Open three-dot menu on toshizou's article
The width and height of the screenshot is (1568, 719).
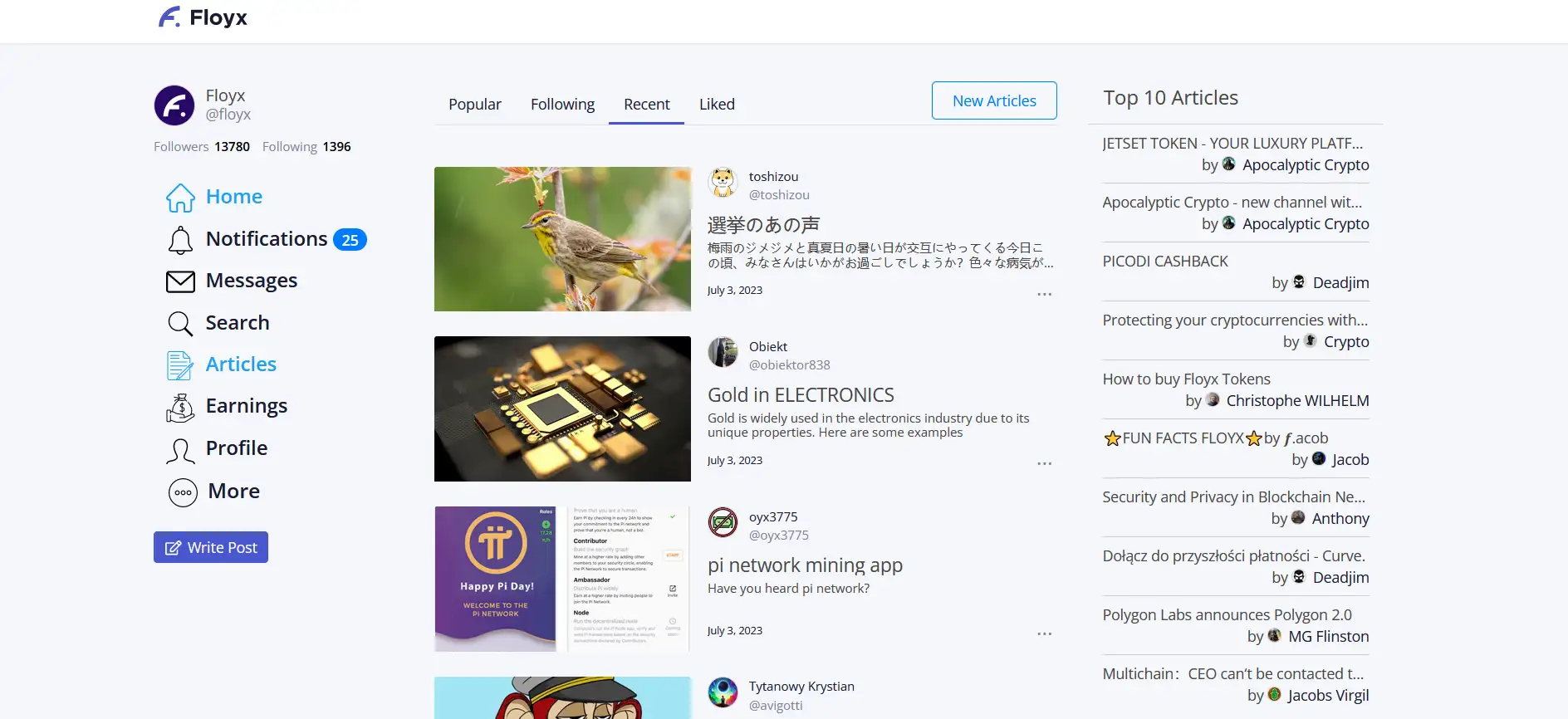[x=1044, y=294]
